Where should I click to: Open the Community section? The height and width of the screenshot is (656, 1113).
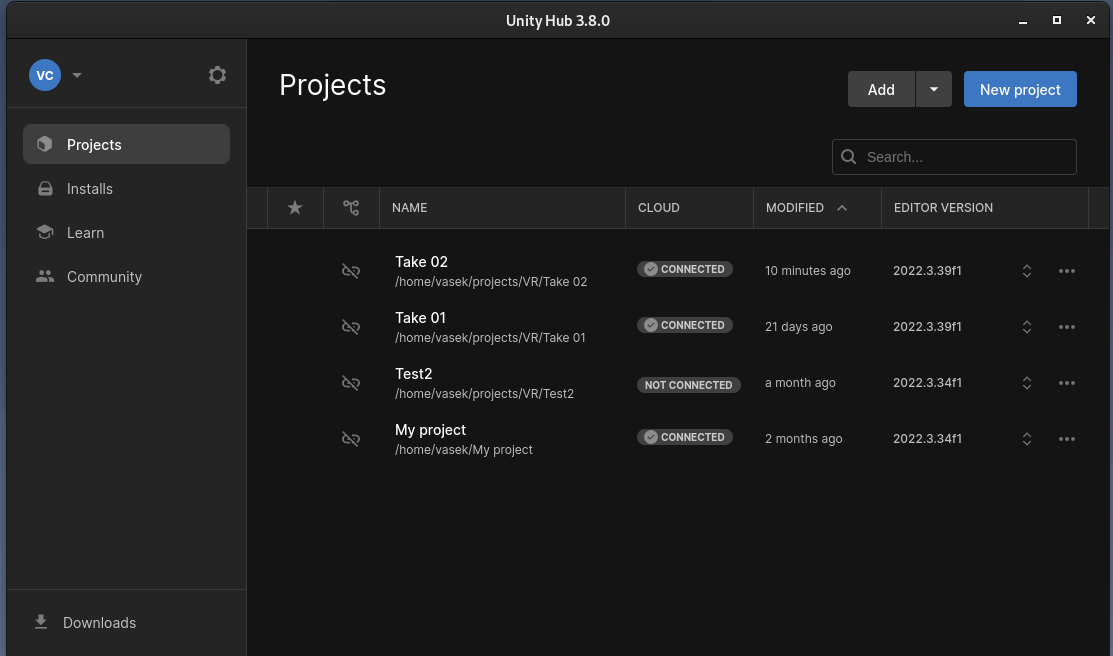pos(104,277)
